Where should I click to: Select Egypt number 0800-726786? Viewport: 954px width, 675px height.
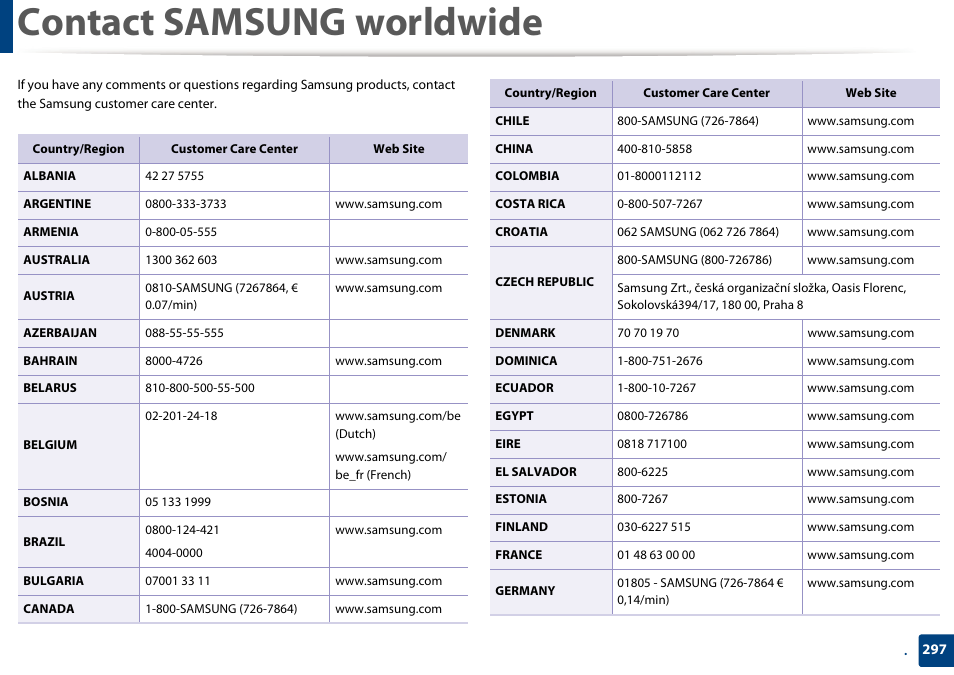pos(652,416)
